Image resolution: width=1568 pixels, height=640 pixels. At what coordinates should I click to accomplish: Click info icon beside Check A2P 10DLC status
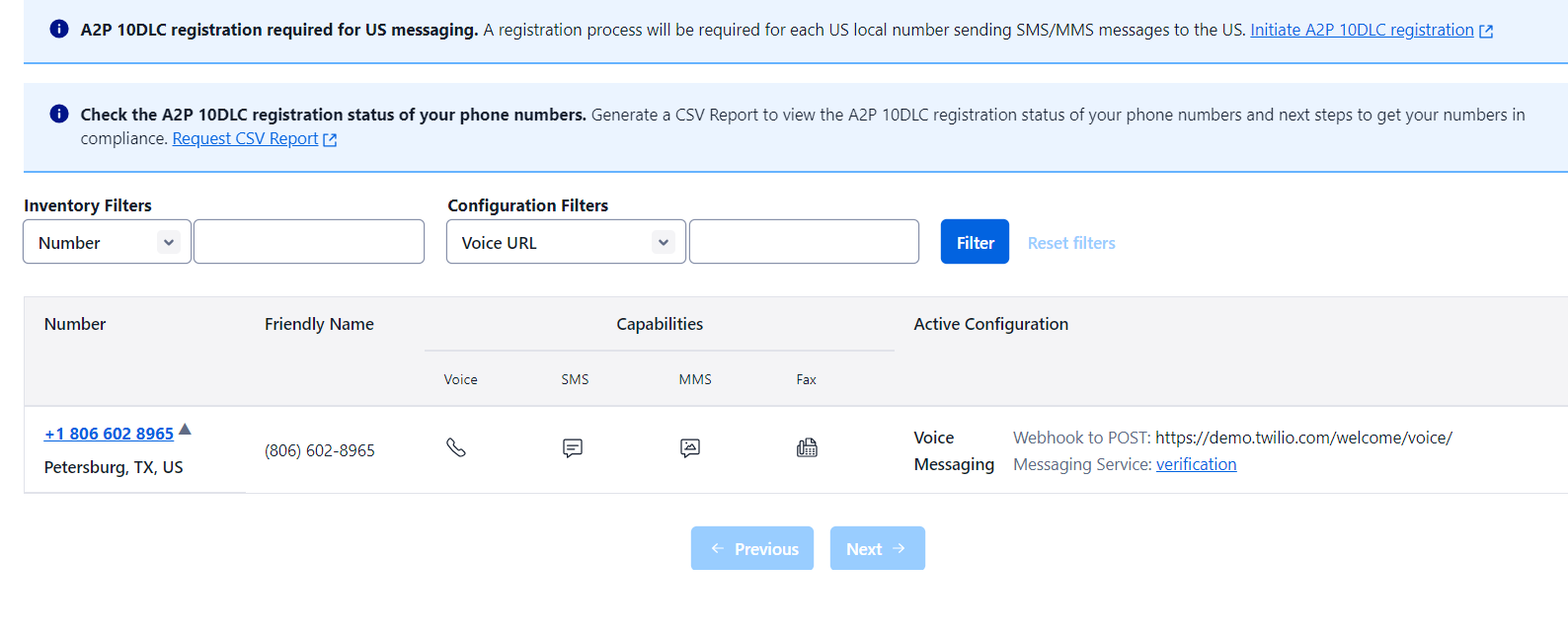(x=59, y=114)
